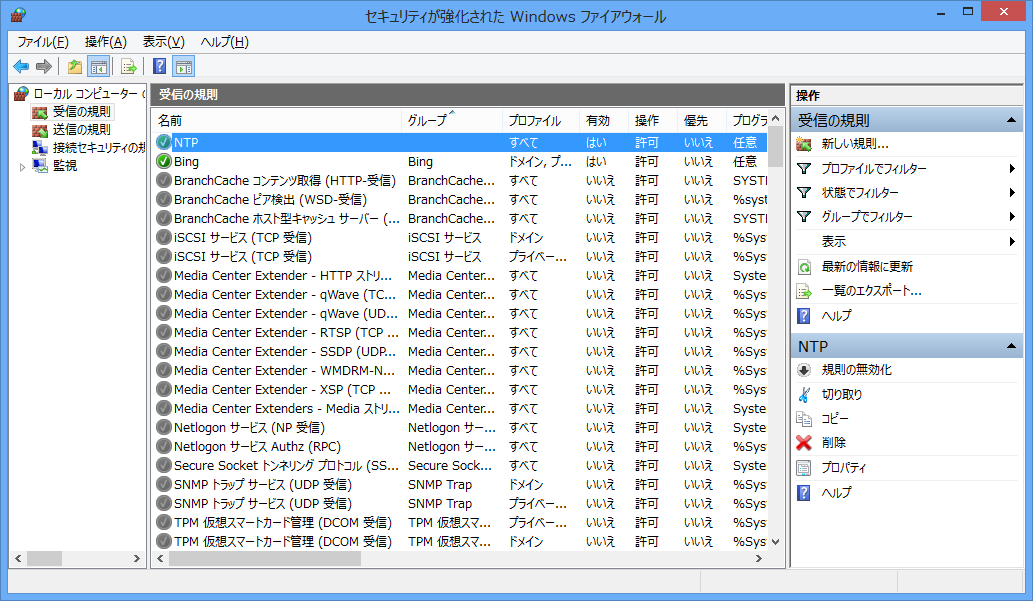Open プロパティ (Properties) for the NTP rule
The width and height of the screenshot is (1033, 601).
843,468
